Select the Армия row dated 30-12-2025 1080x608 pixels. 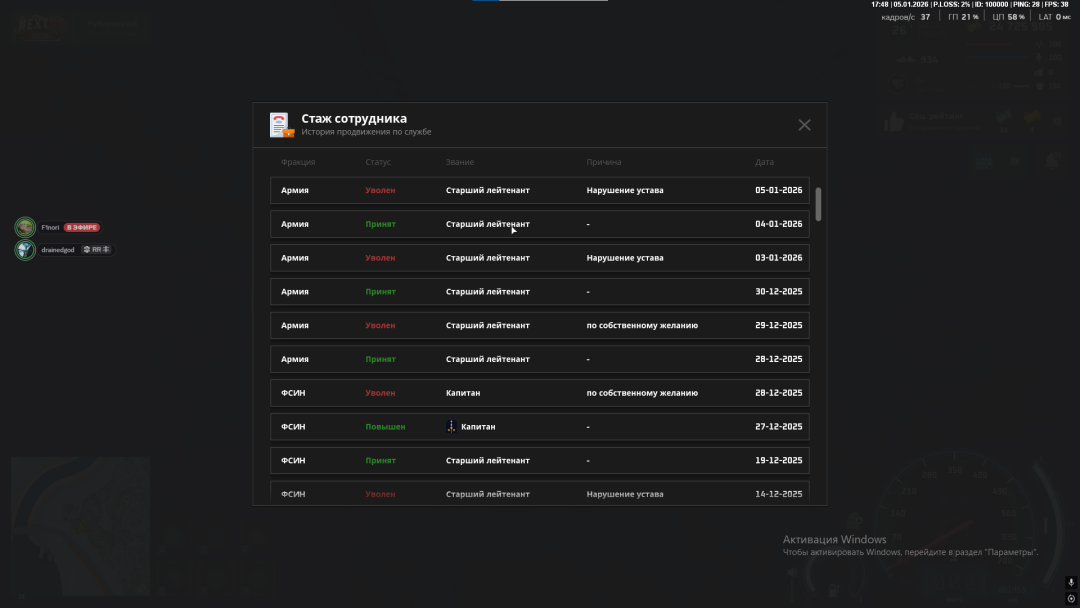539,292
